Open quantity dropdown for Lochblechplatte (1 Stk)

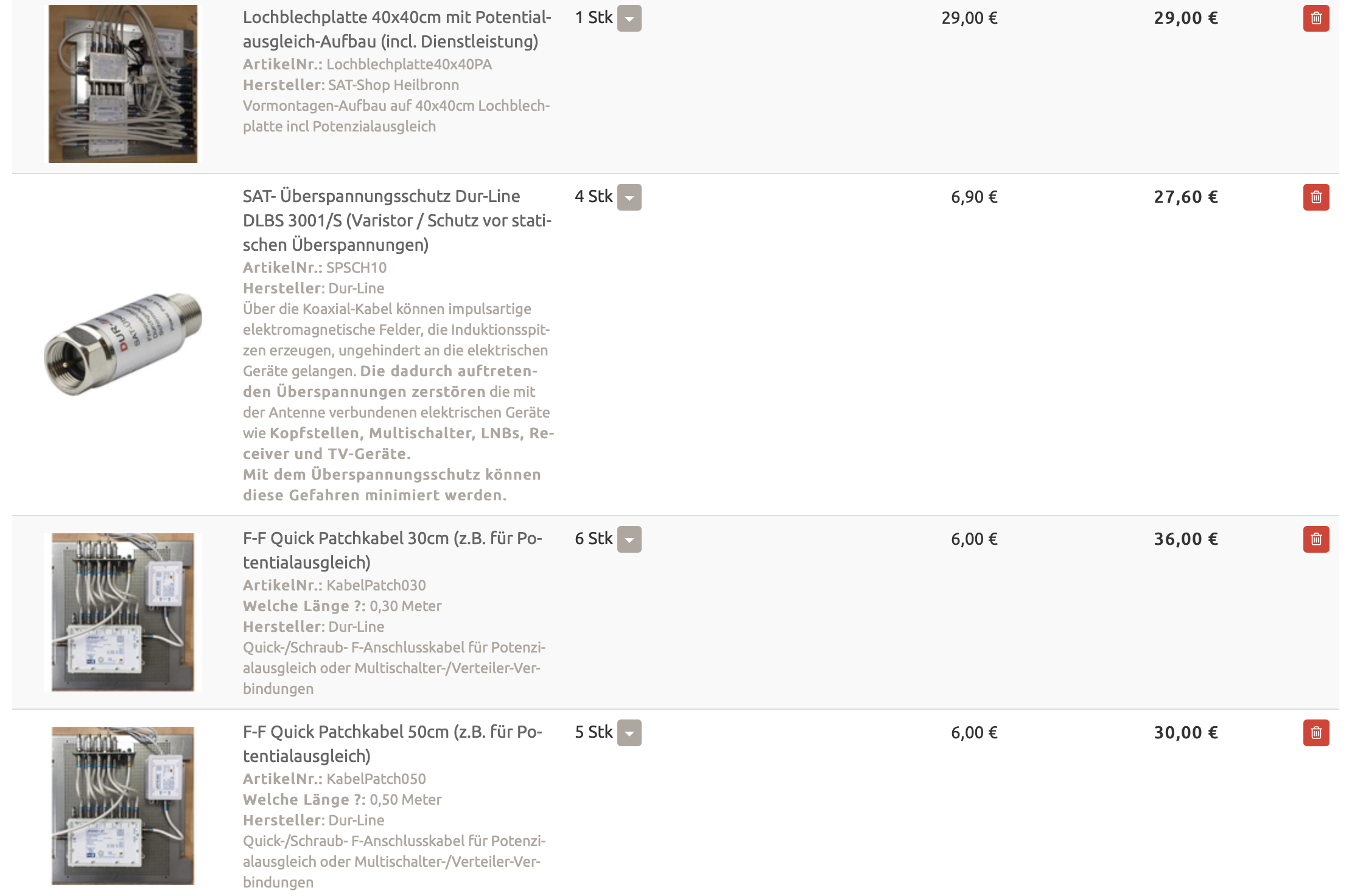tap(629, 18)
